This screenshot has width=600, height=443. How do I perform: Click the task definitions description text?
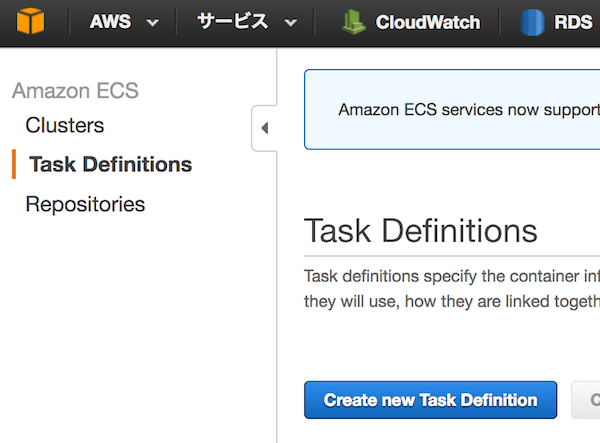point(452,288)
